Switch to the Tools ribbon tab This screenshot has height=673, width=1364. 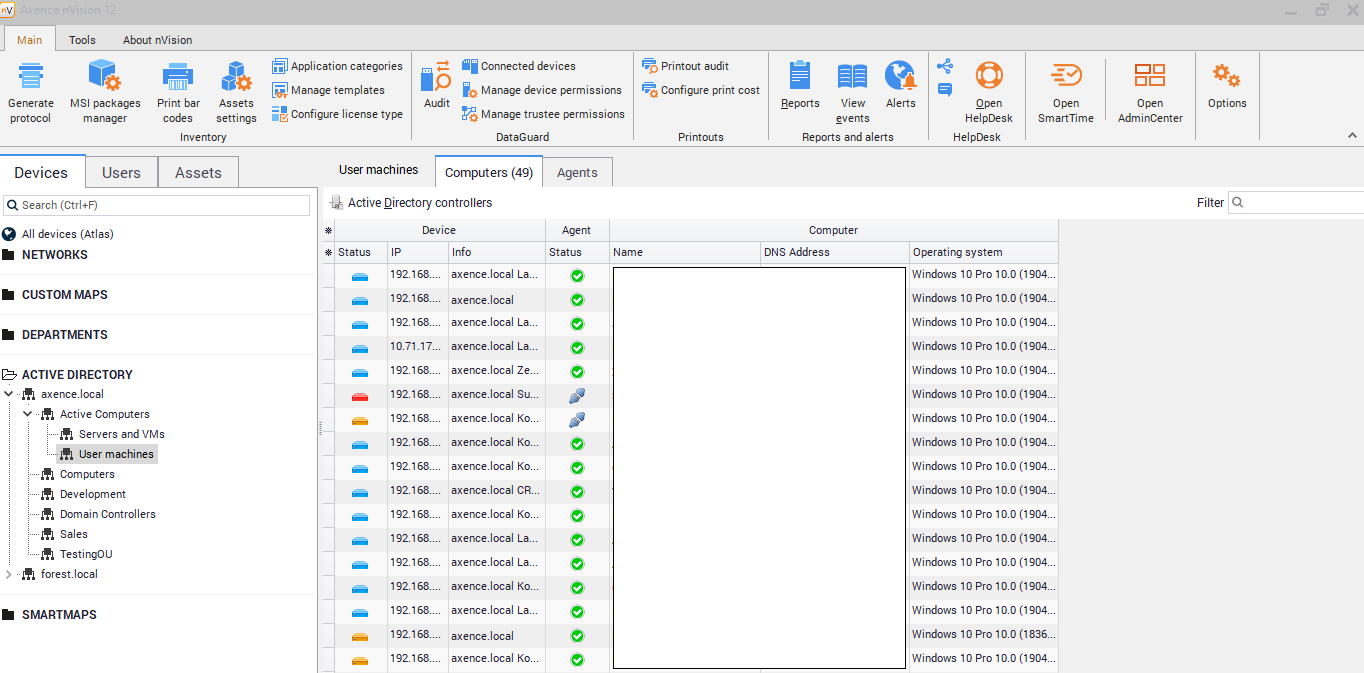82,40
